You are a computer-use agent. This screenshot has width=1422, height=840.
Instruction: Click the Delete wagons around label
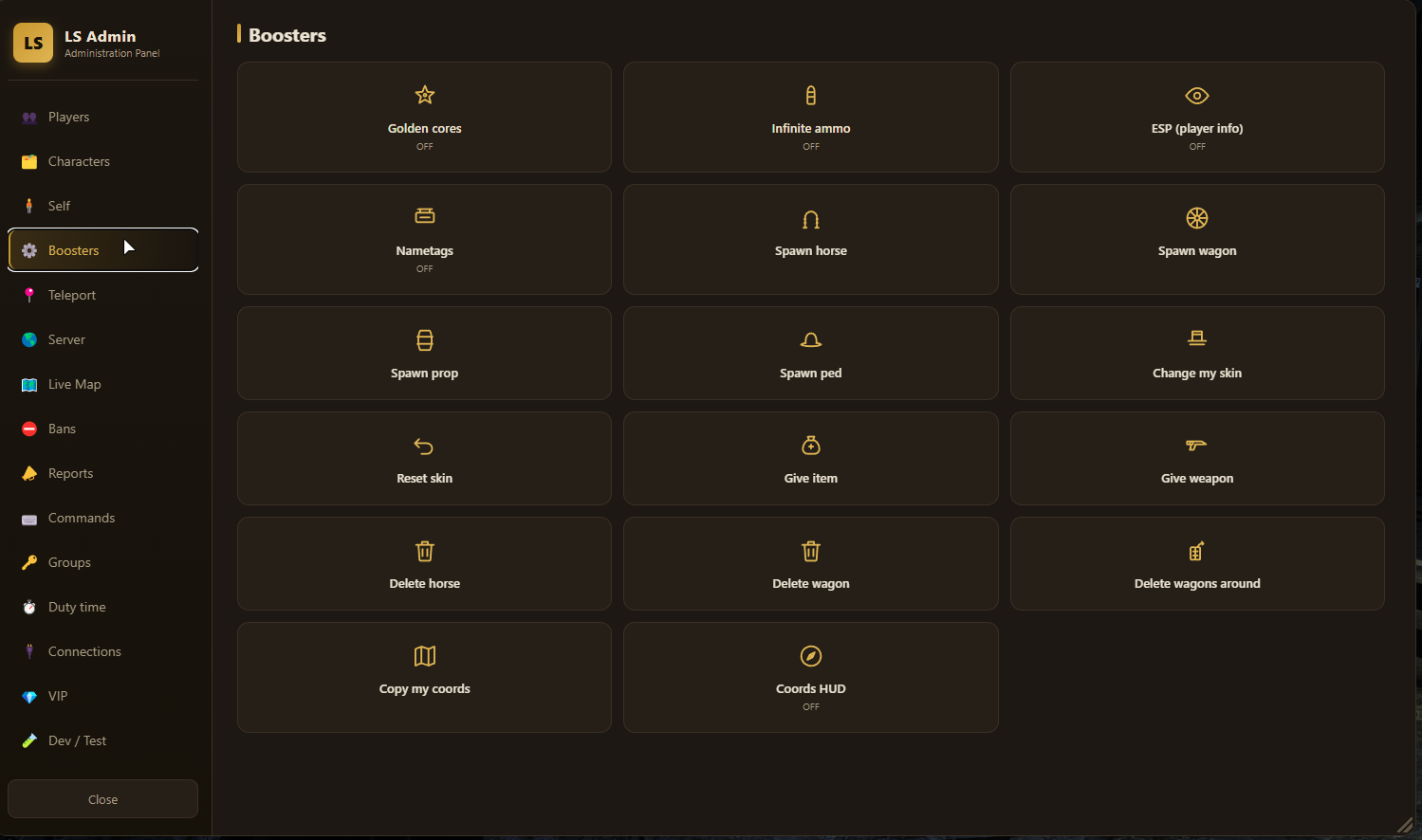(x=1197, y=584)
